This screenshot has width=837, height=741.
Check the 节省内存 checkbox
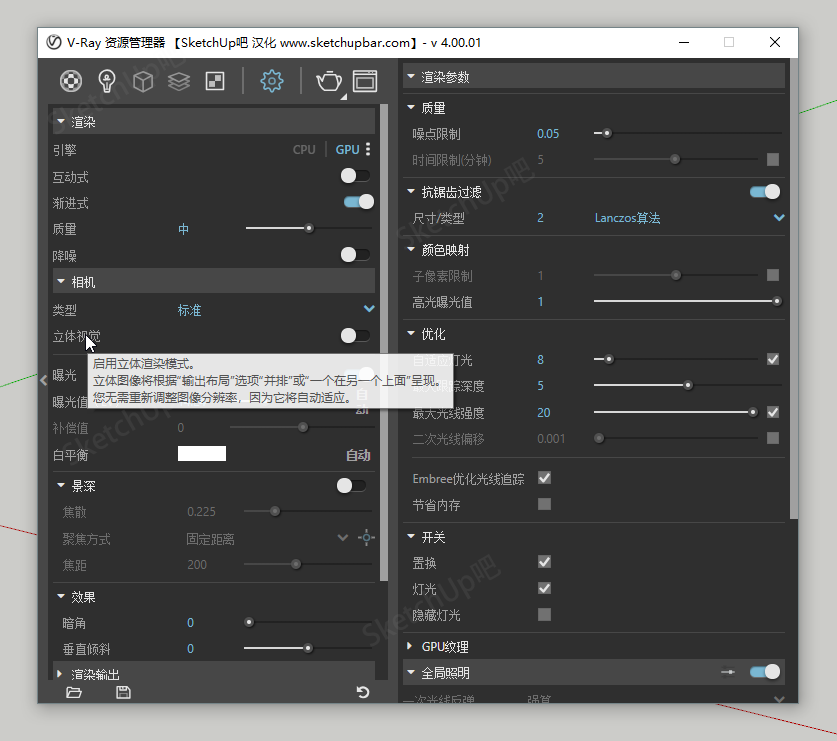click(x=544, y=504)
